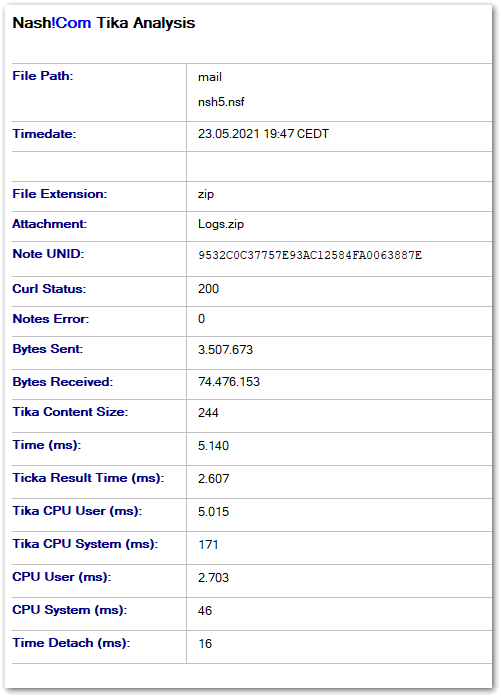This screenshot has height=697, width=501.
Task: Click the blue Com text in title
Action: pyautogui.click(x=73, y=23)
